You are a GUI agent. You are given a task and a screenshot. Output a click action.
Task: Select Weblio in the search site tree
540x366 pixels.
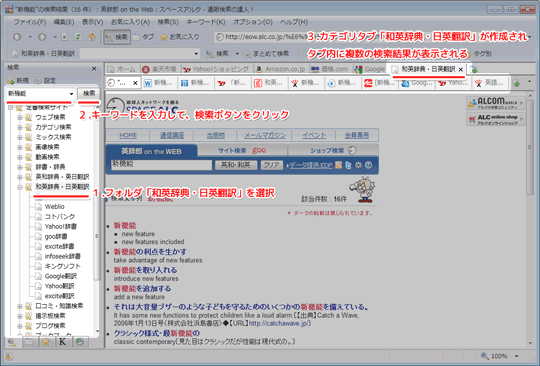point(54,207)
